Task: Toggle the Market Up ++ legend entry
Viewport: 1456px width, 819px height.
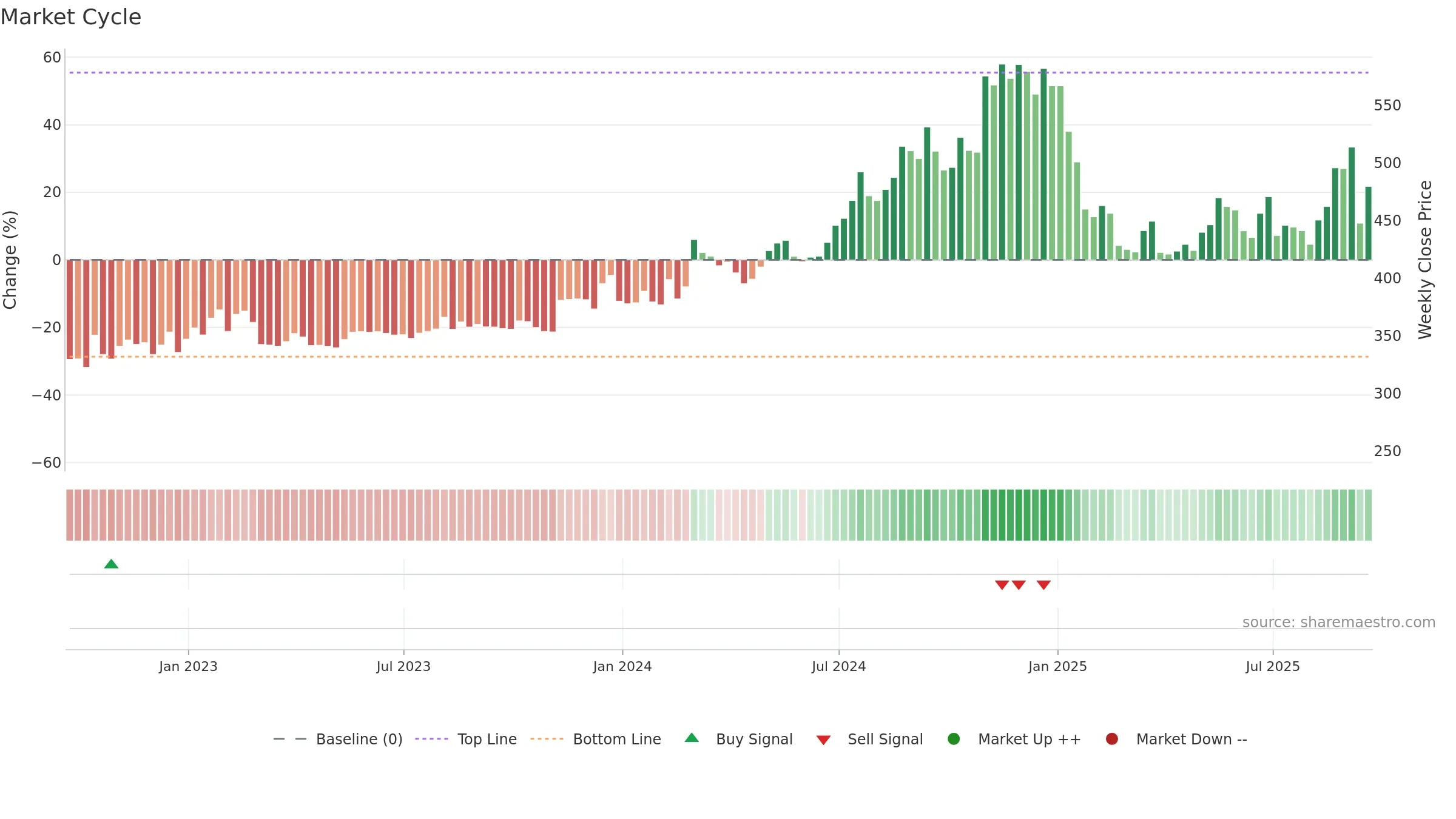Action: click(1014, 739)
